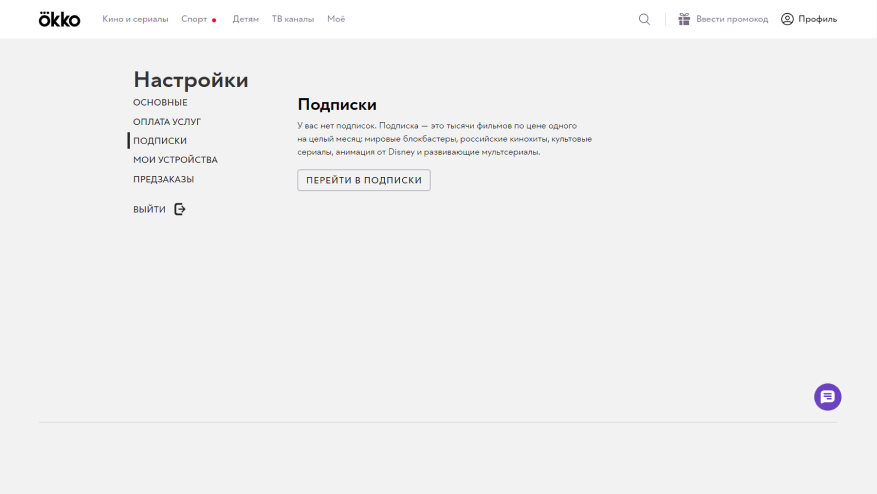Select the Подписки sidebar tab
The height and width of the screenshot is (494, 877).
tap(160, 141)
